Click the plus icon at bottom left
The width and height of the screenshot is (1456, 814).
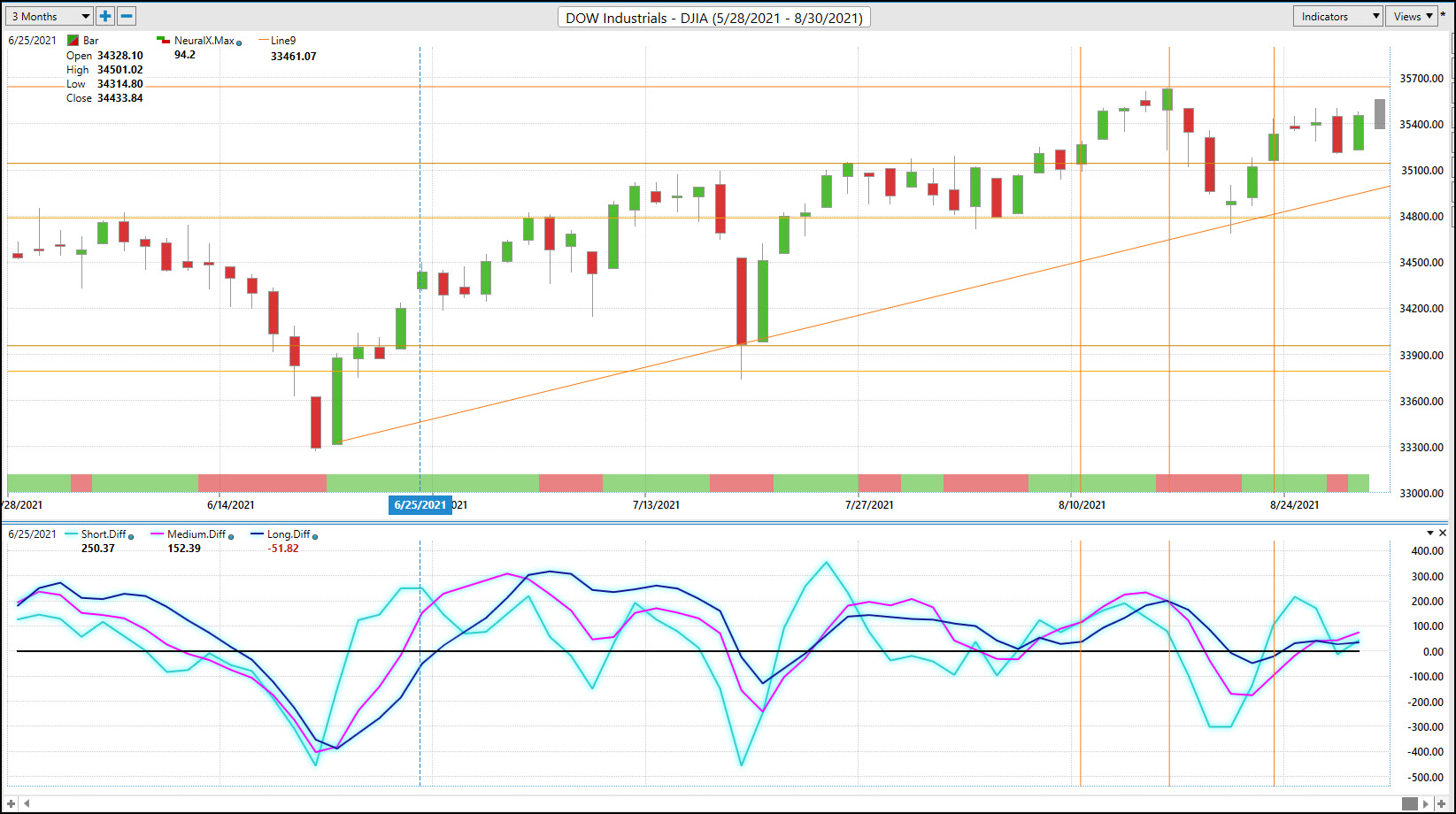11,803
